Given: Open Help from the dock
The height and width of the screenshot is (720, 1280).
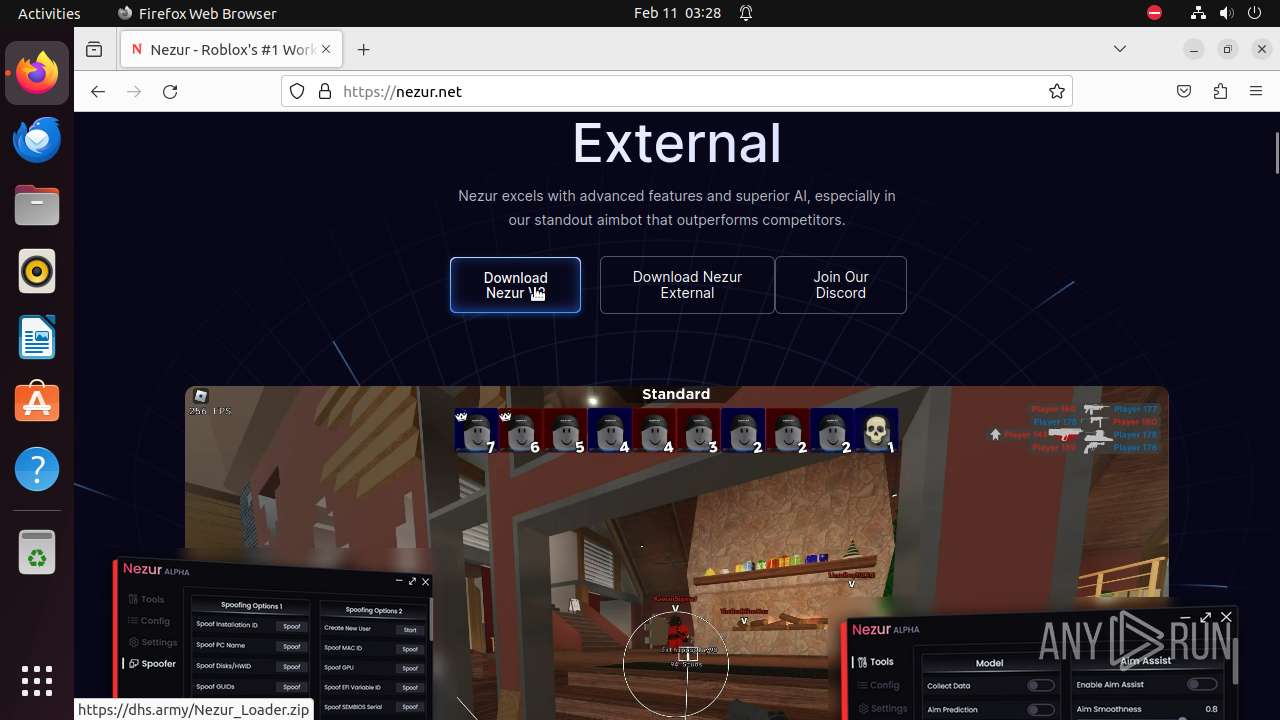Looking at the screenshot, I should (37, 469).
